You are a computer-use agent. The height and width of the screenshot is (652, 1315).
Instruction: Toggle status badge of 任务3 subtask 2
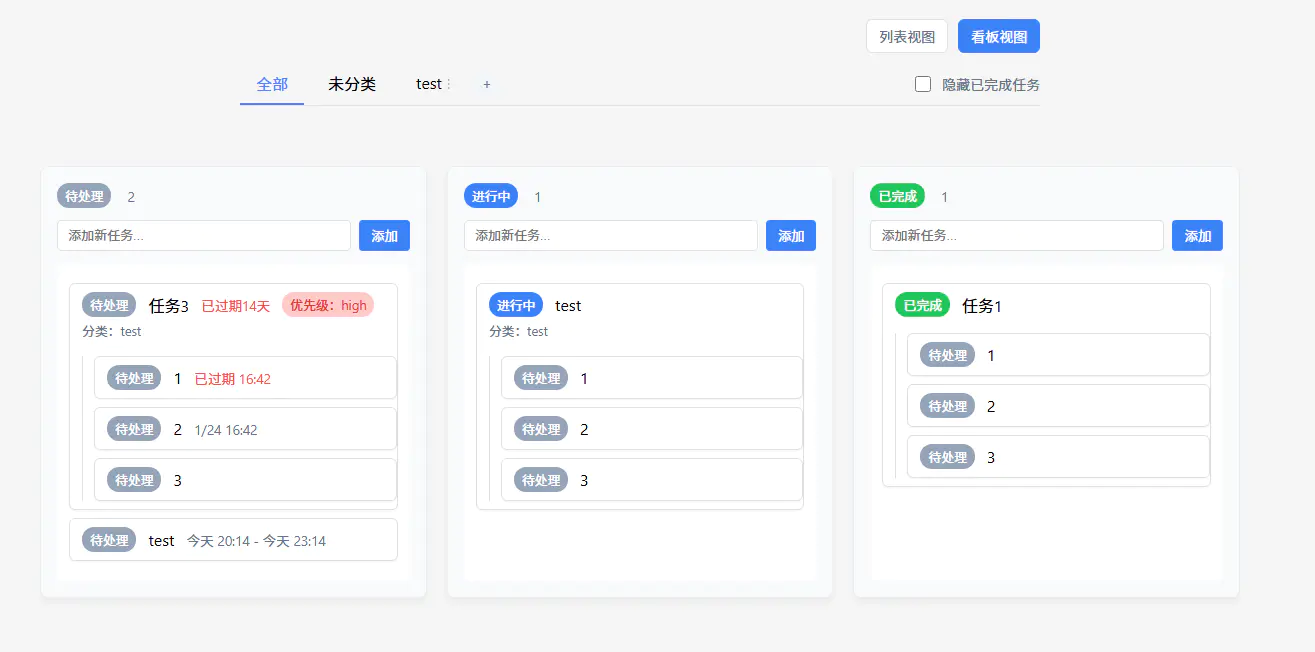tap(134, 429)
